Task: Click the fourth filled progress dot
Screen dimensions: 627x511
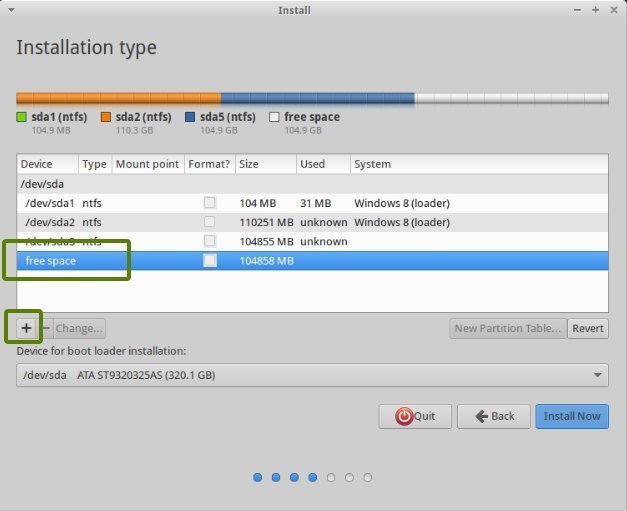Action: 313,477
